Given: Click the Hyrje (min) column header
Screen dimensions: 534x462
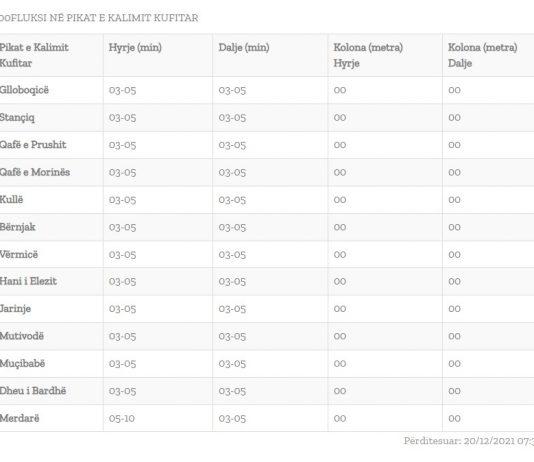Looking at the screenshot, I should coord(135,48).
